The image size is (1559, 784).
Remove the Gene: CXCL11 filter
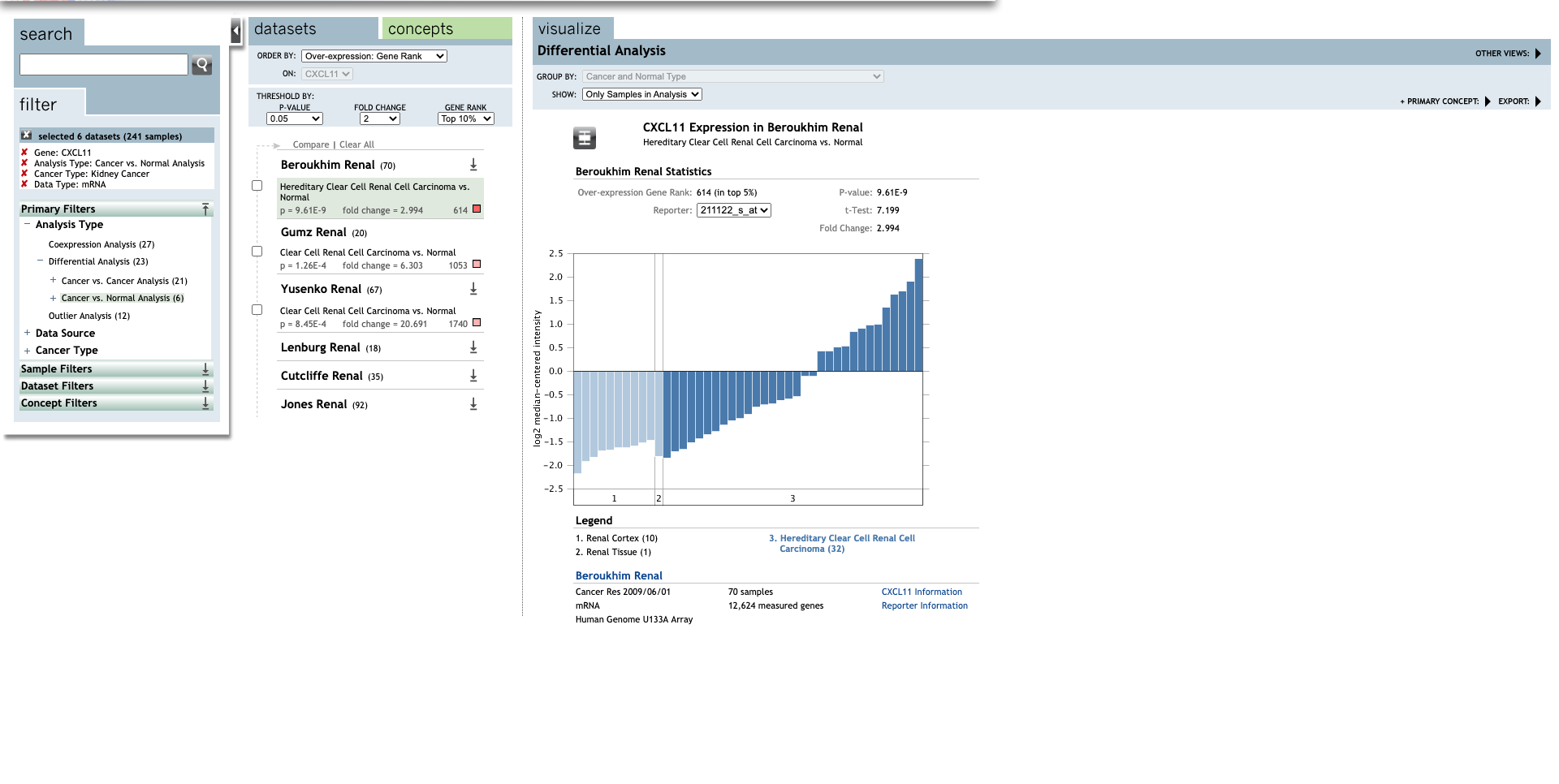pyautogui.click(x=24, y=152)
